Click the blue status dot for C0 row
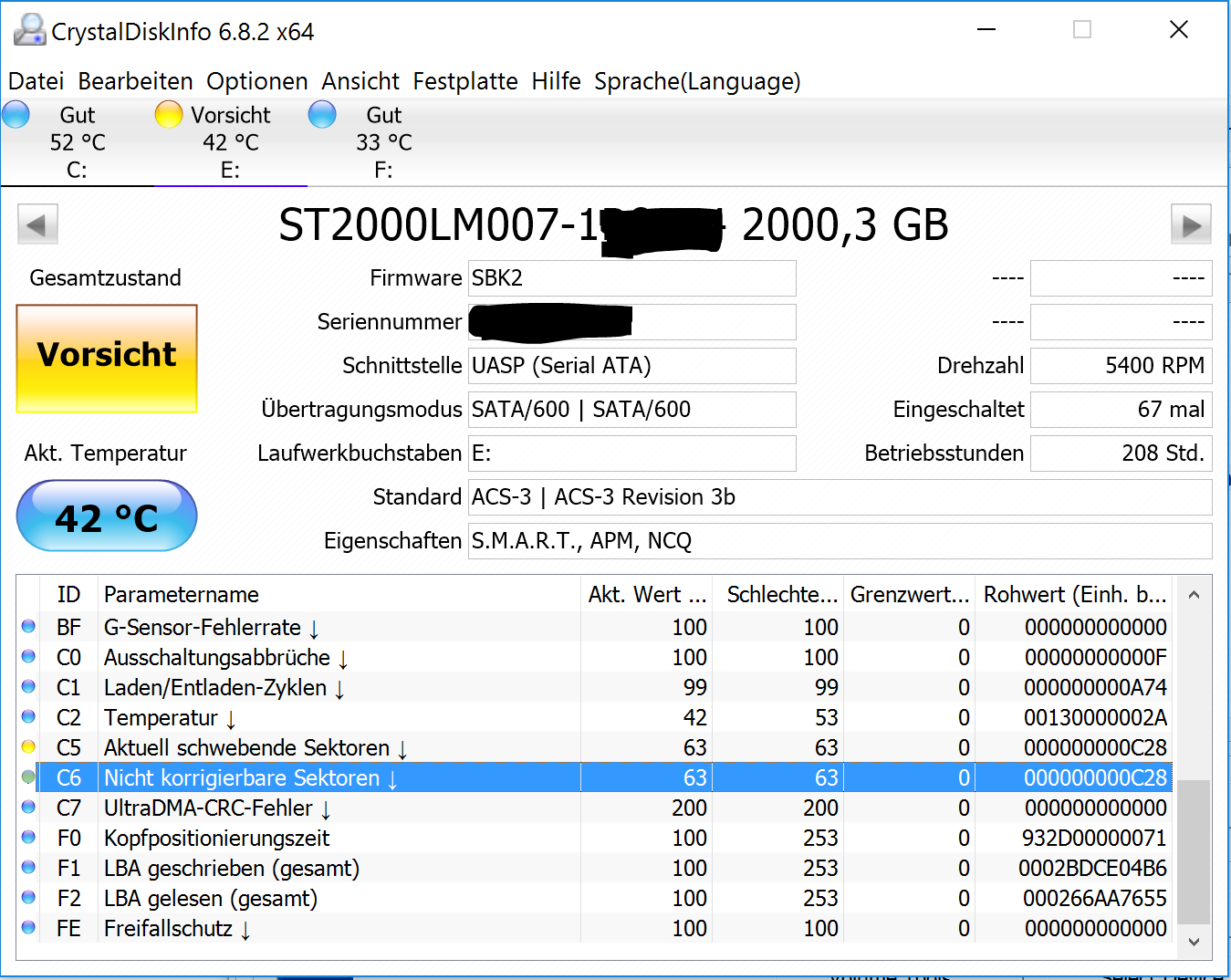Image resolution: width=1231 pixels, height=980 pixels. coord(28,657)
